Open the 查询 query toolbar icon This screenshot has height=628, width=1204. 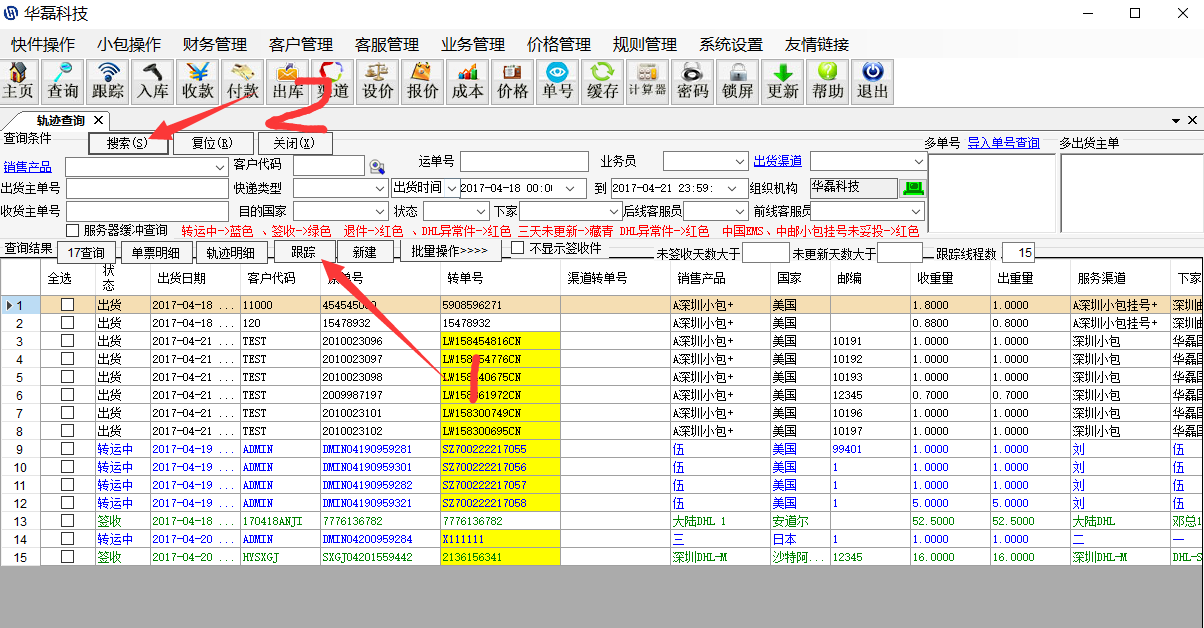point(62,81)
